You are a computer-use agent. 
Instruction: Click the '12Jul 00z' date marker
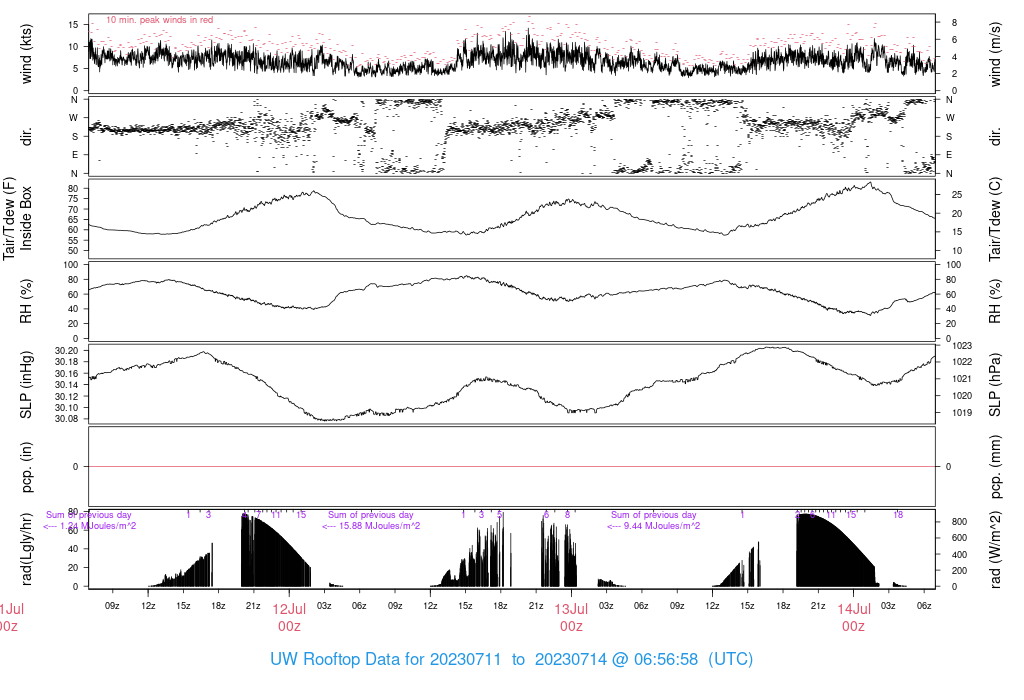(289, 618)
